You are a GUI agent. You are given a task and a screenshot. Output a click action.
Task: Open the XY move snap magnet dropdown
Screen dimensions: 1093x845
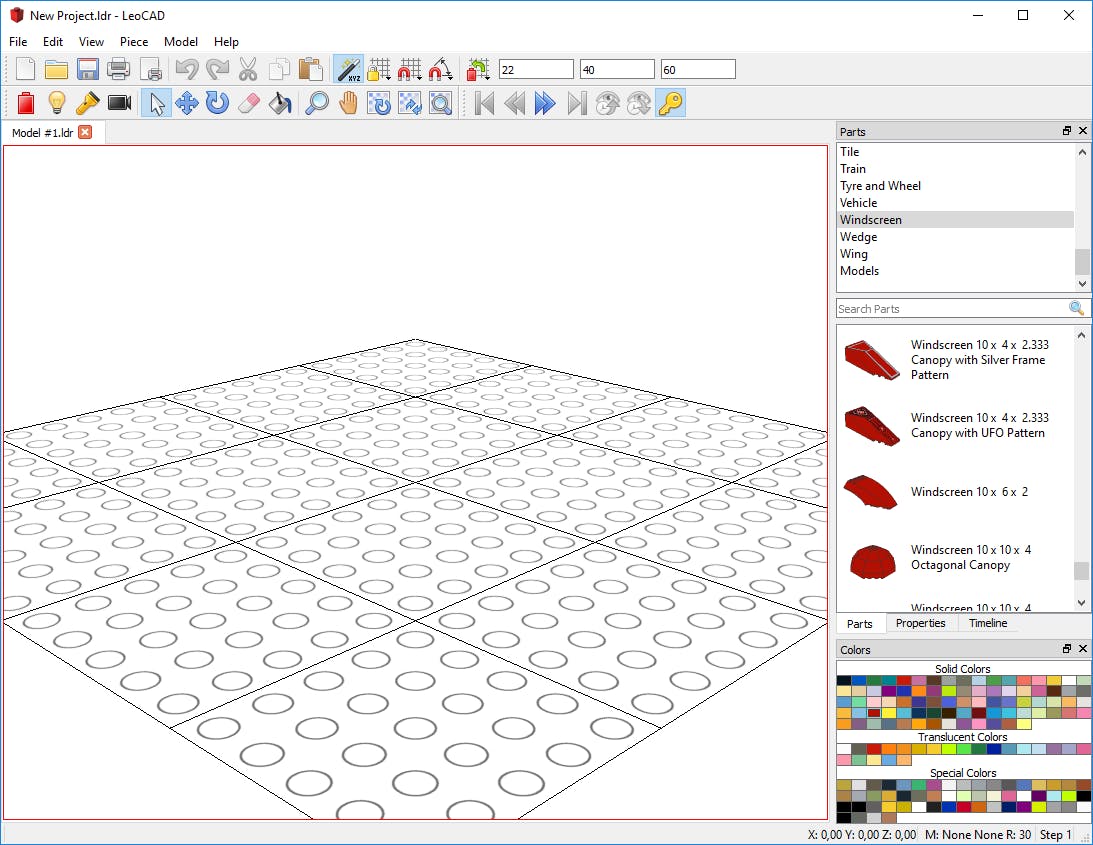tap(410, 69)
